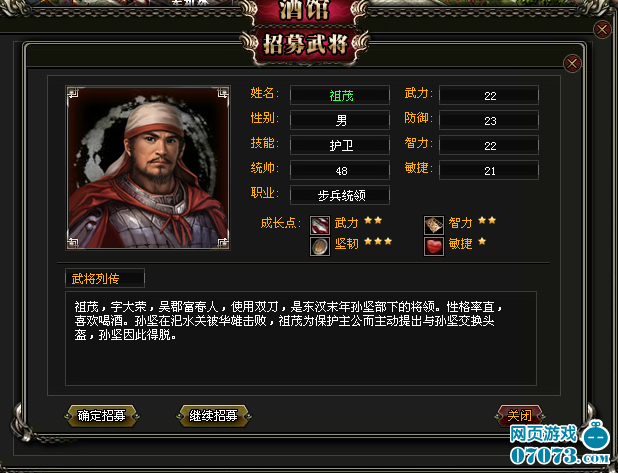618x473 pixels.
Task: Click the 姓名 field showing 祖茂
Action: pyautogui.click(x=340, y=95)
